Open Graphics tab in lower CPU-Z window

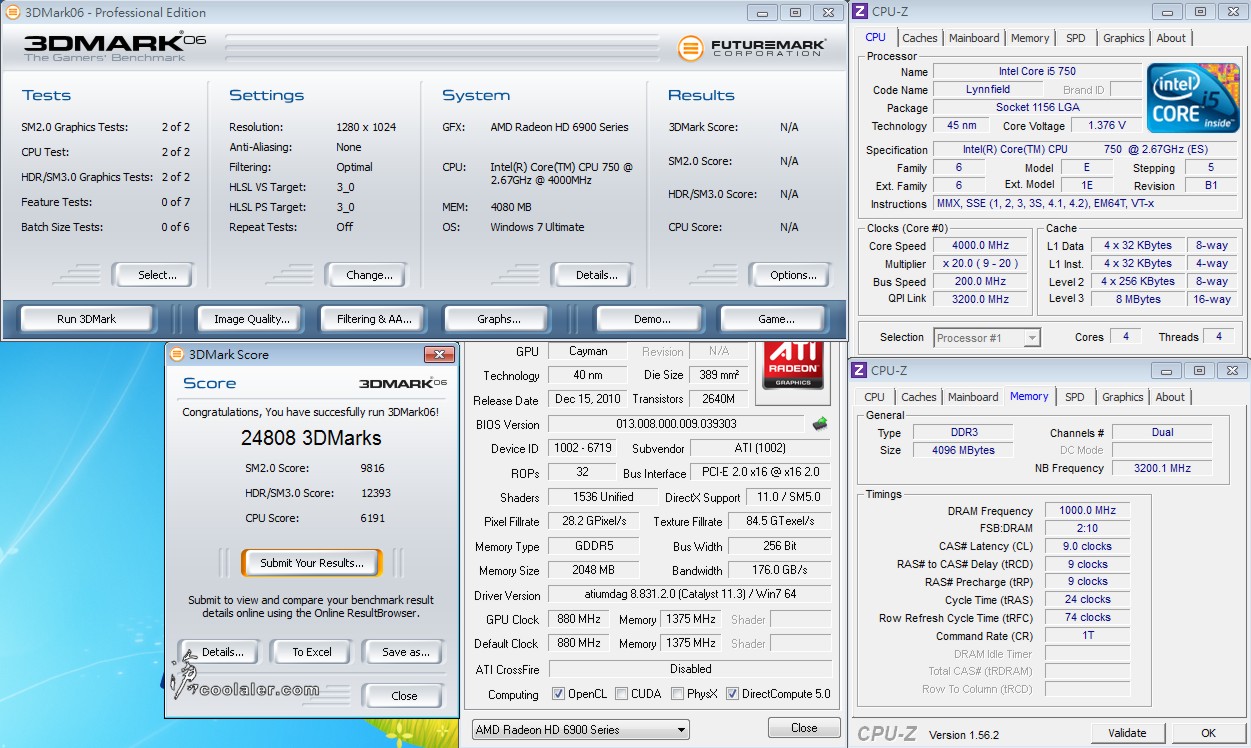tap(1123, 397)
